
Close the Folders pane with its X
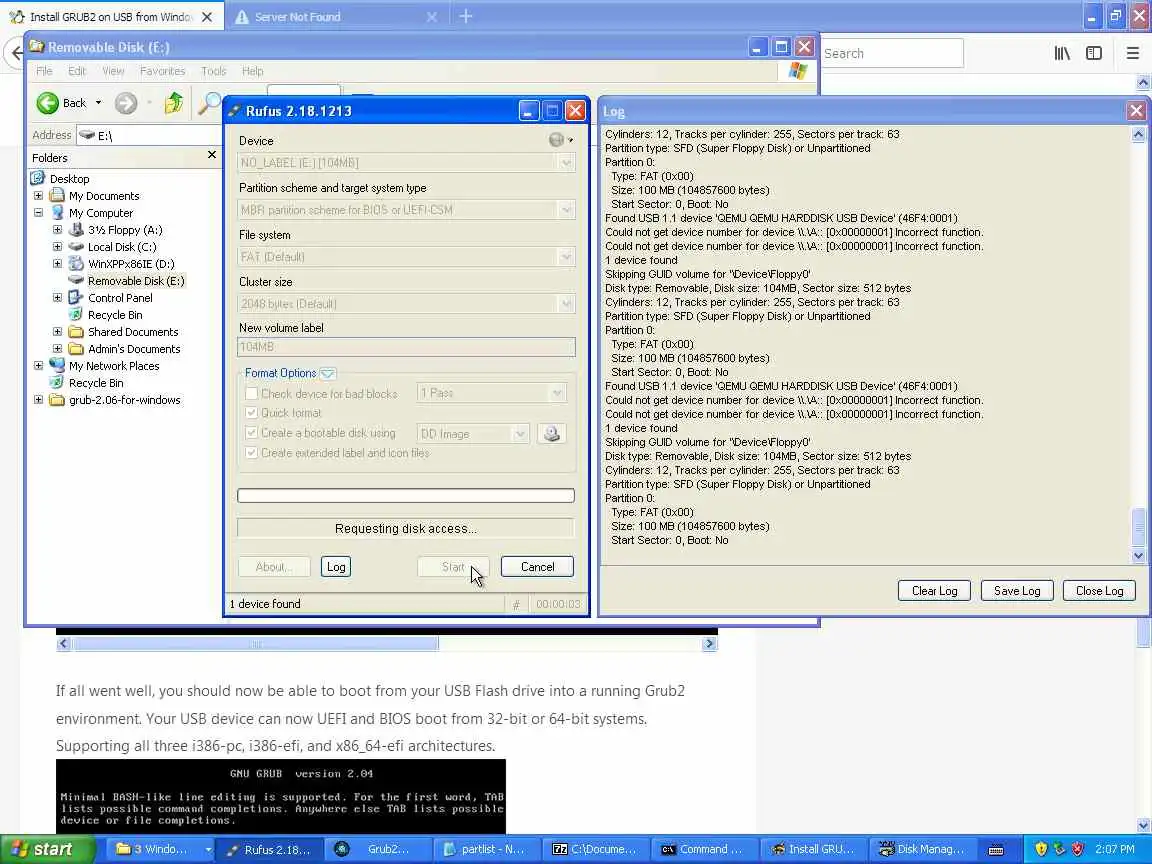point(212,154)
